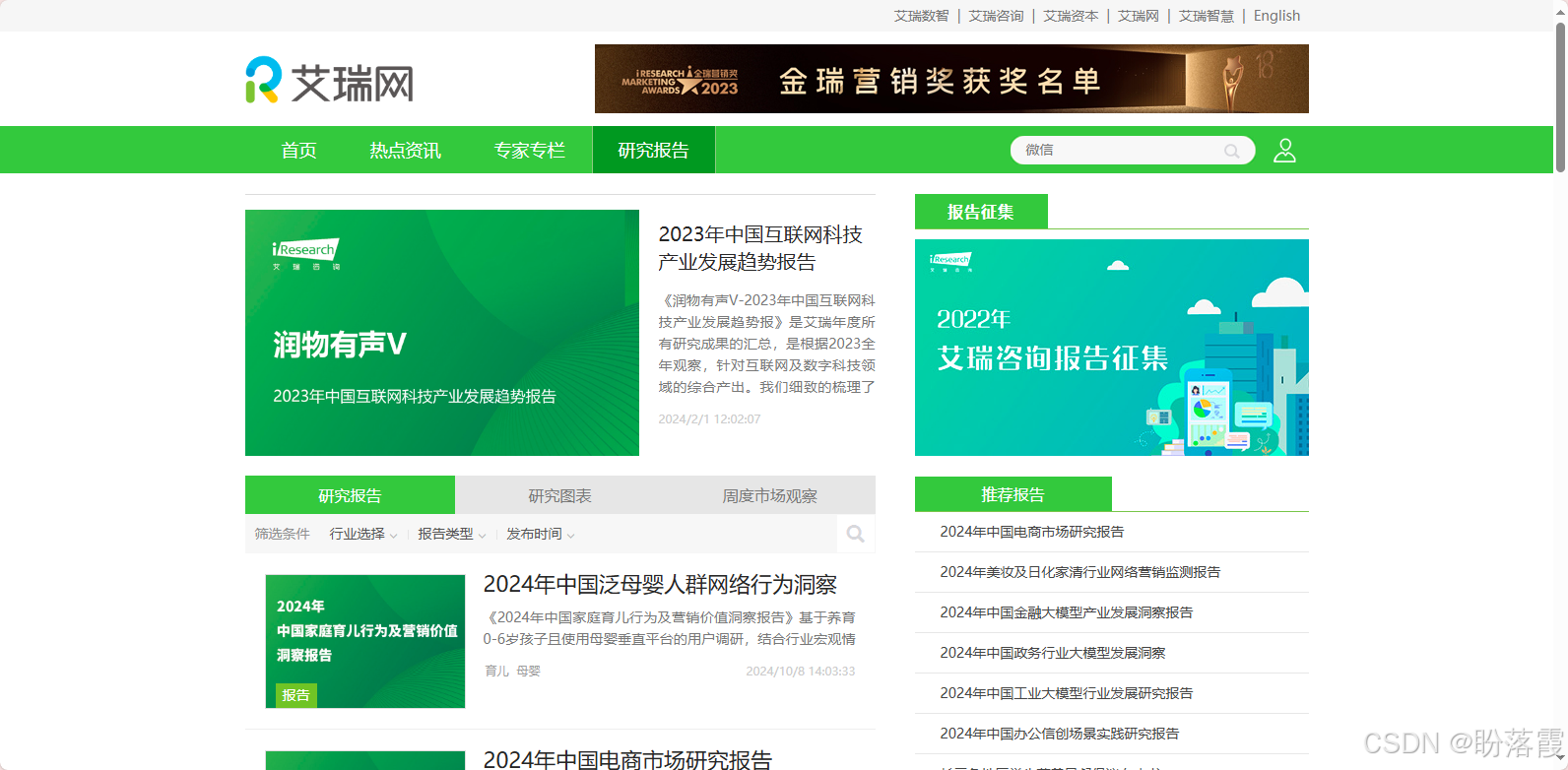Switch language to English

1277,16
